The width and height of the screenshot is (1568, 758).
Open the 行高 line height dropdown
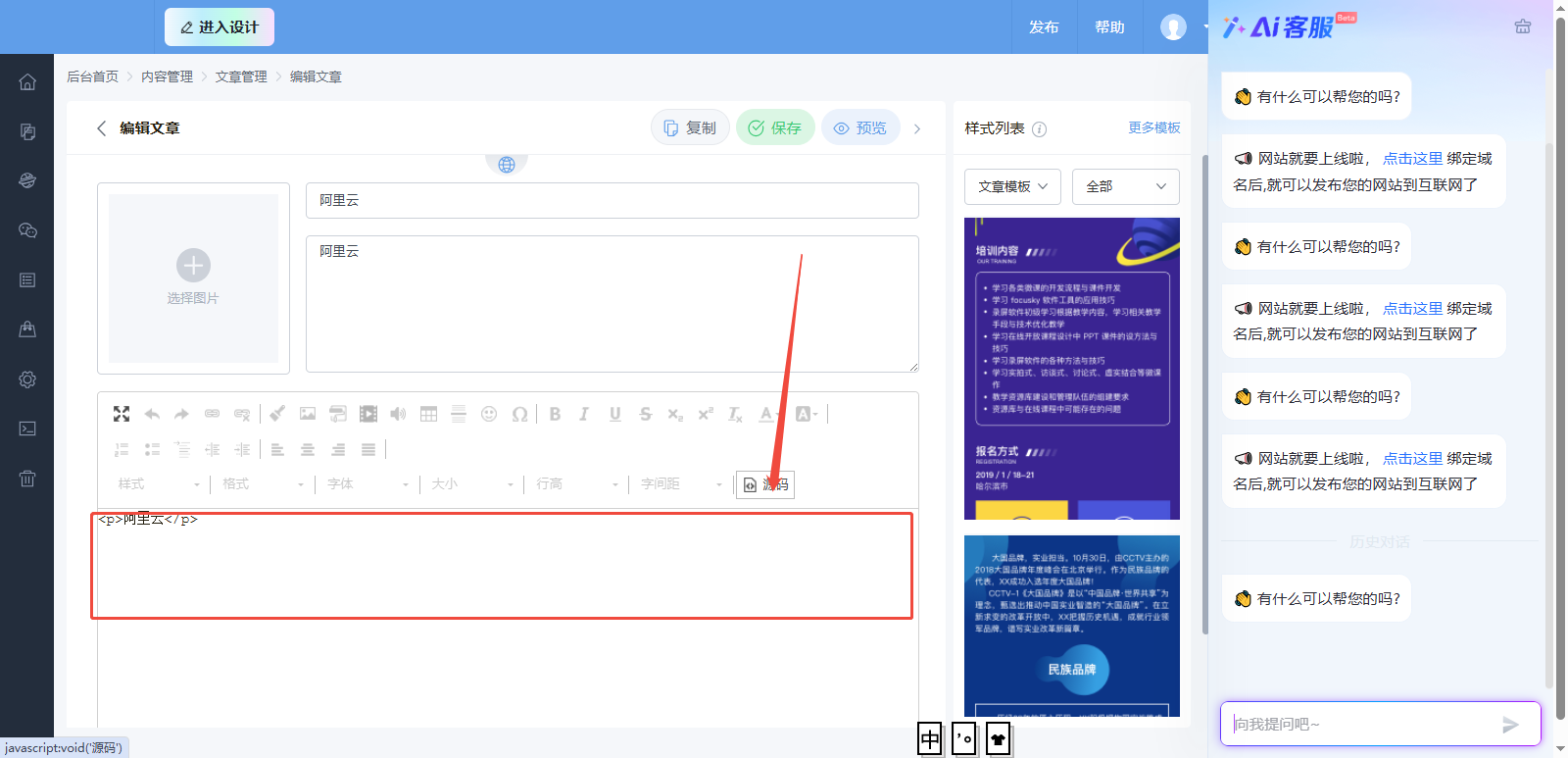577,484
